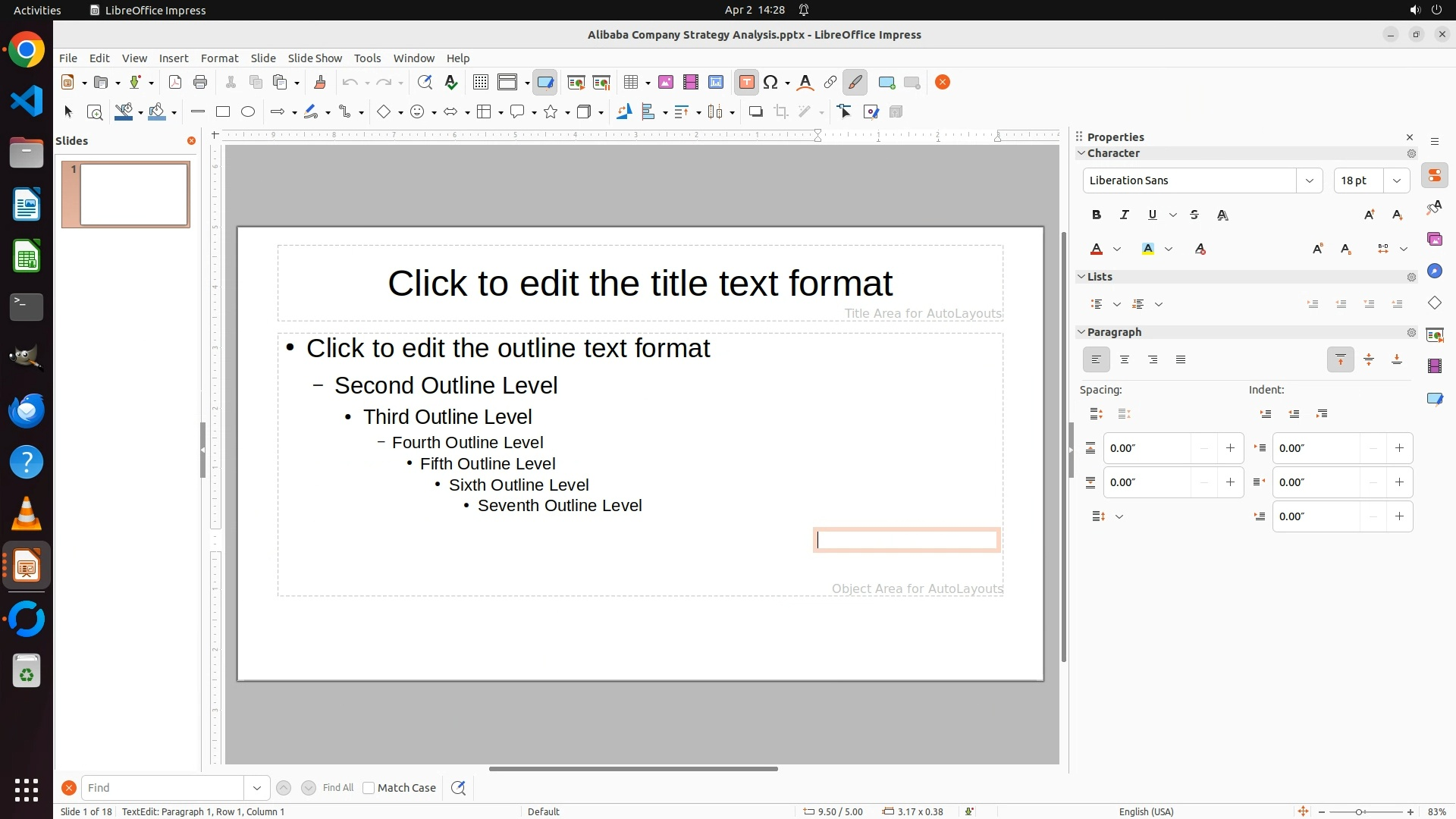Click the Insert Table icon
The height and width of the screenshot is (819, 1456).
click(630, 83)
